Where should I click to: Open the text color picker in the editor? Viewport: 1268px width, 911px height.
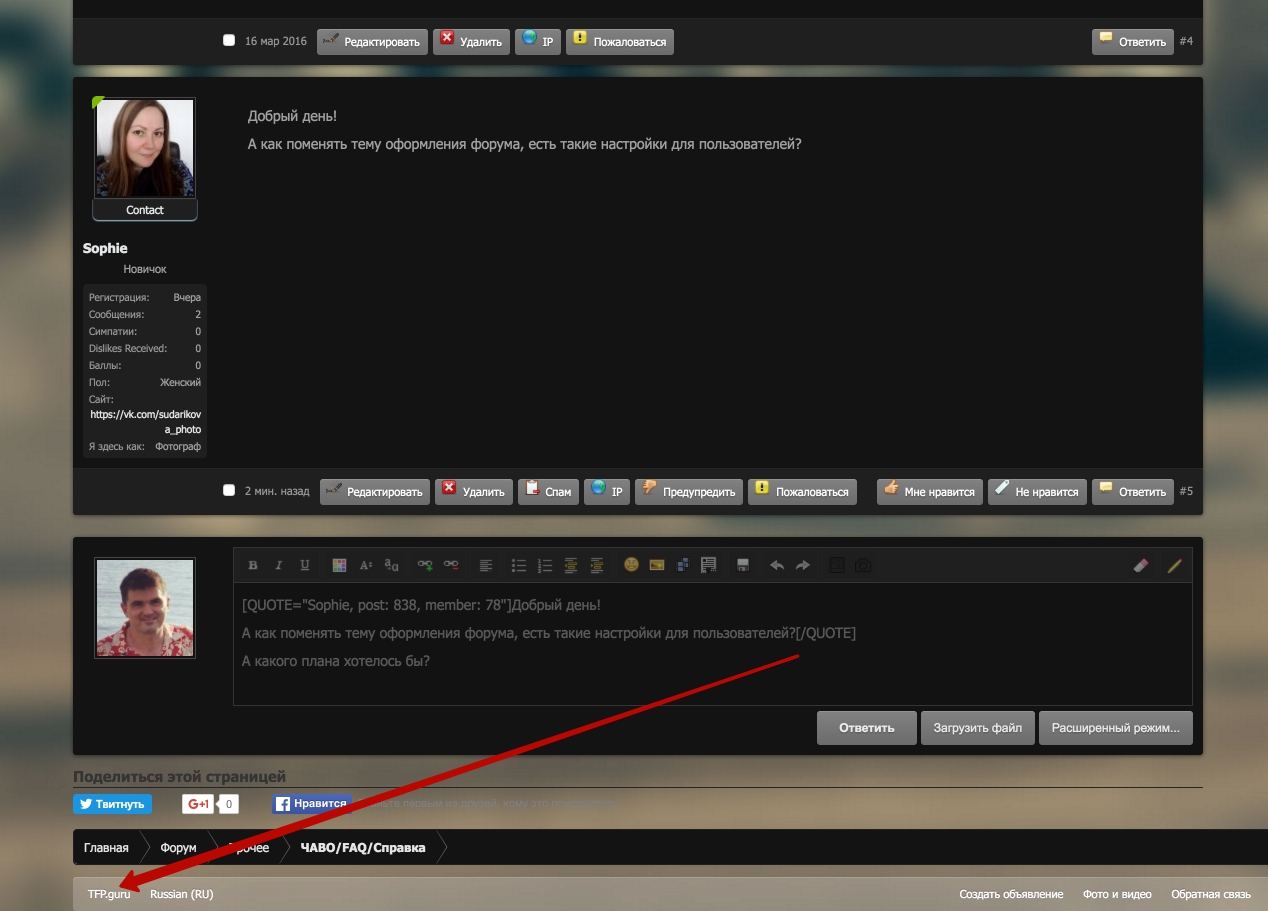(339, 565)
